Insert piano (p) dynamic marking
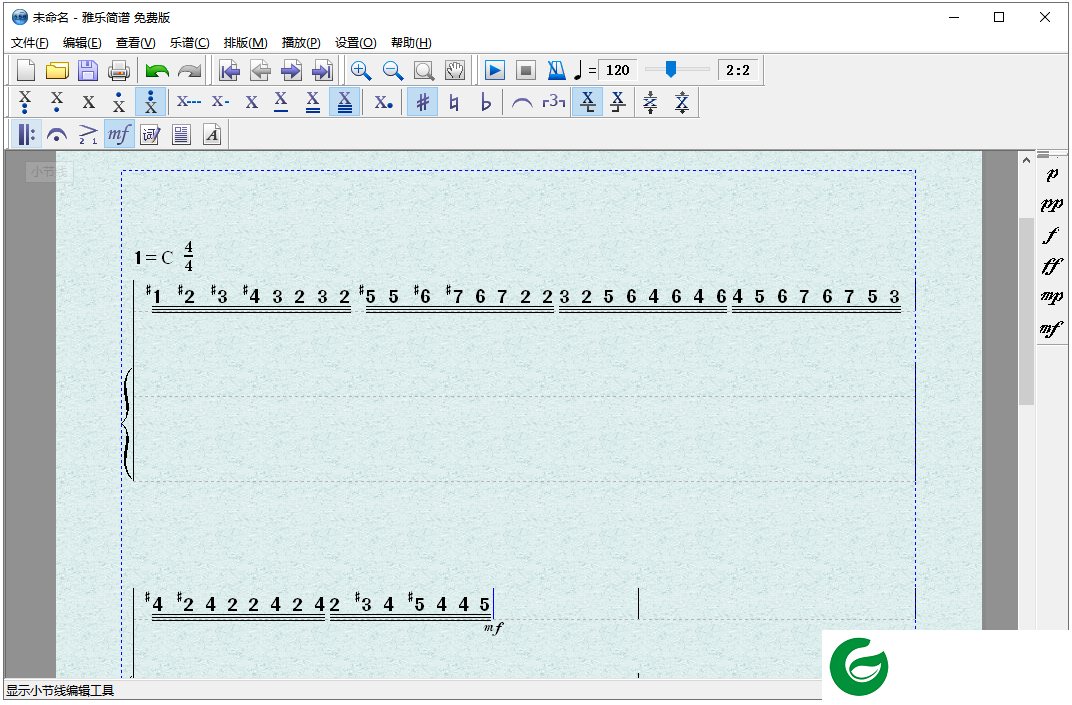The width and height of the screenshot is (1072, 705). 1052,175
